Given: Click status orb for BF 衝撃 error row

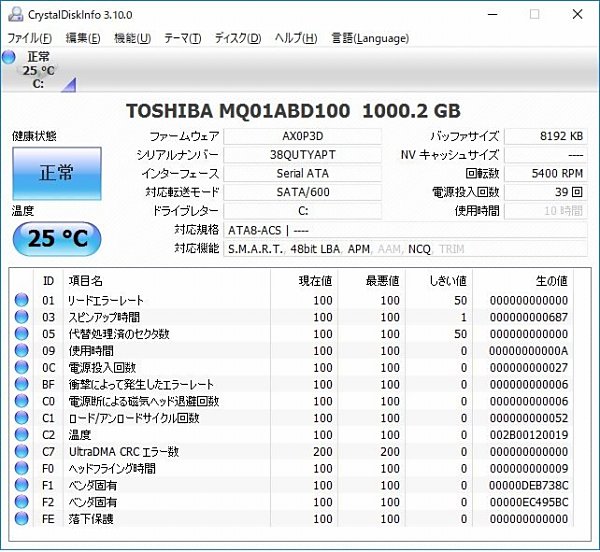Looking at the screenshot, I should (x=22, y=384).
